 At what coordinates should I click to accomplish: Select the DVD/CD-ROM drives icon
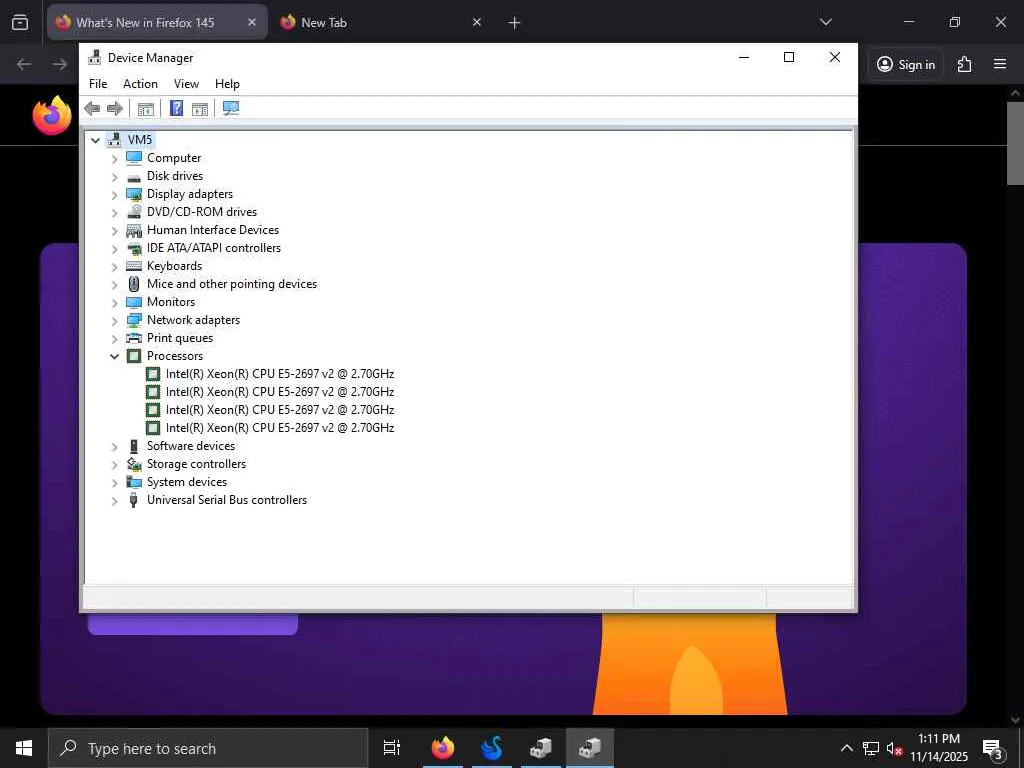pos(134,212)
